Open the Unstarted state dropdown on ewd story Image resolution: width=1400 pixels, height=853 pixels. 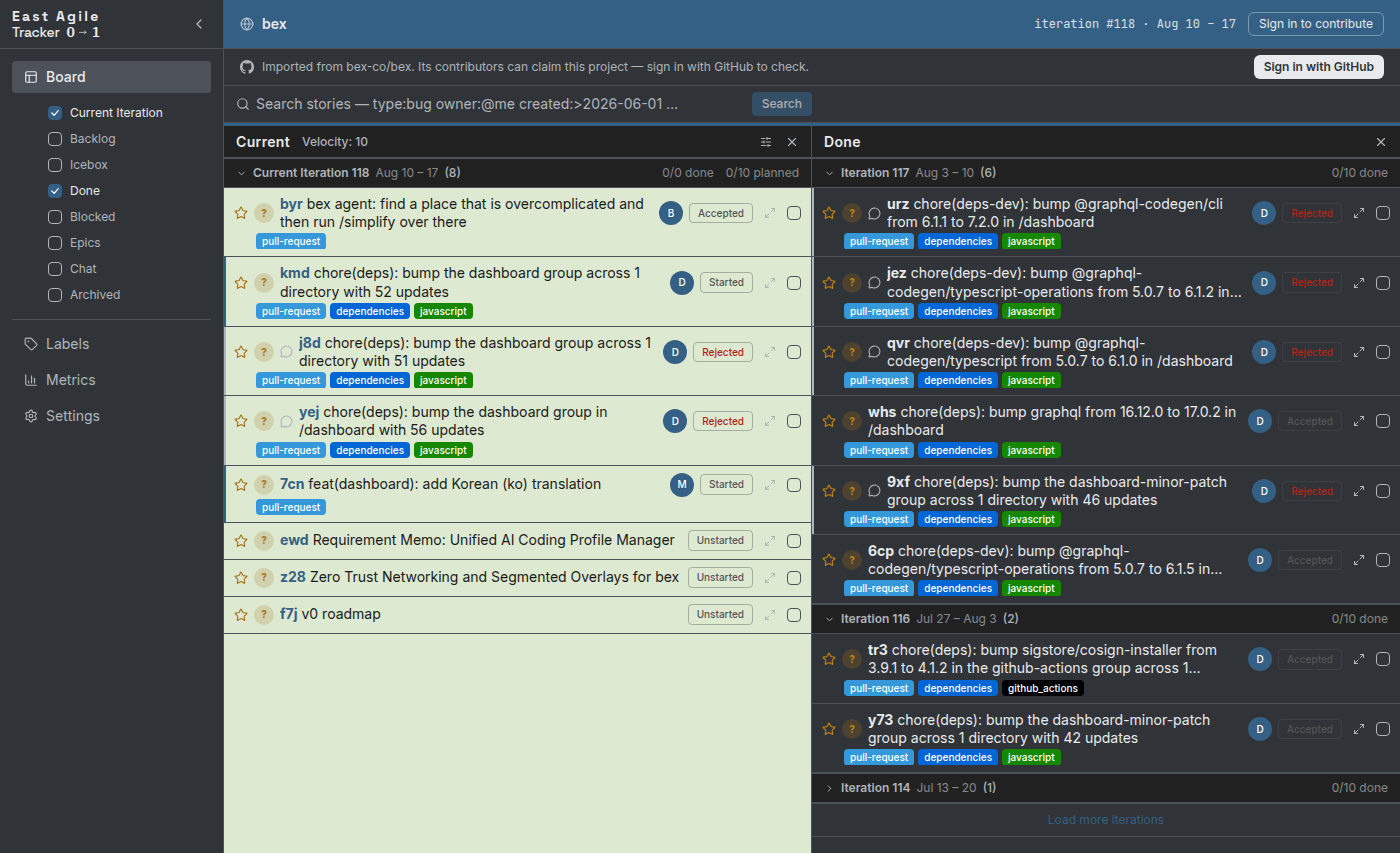(x=720, y=541)
